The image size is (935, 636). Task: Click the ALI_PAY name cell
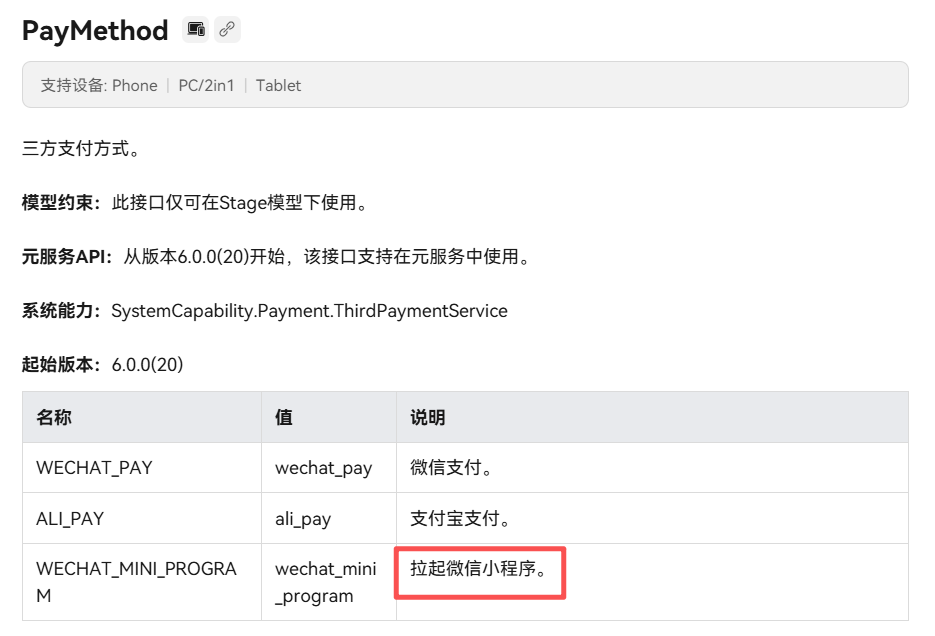[x=142, y=519]
